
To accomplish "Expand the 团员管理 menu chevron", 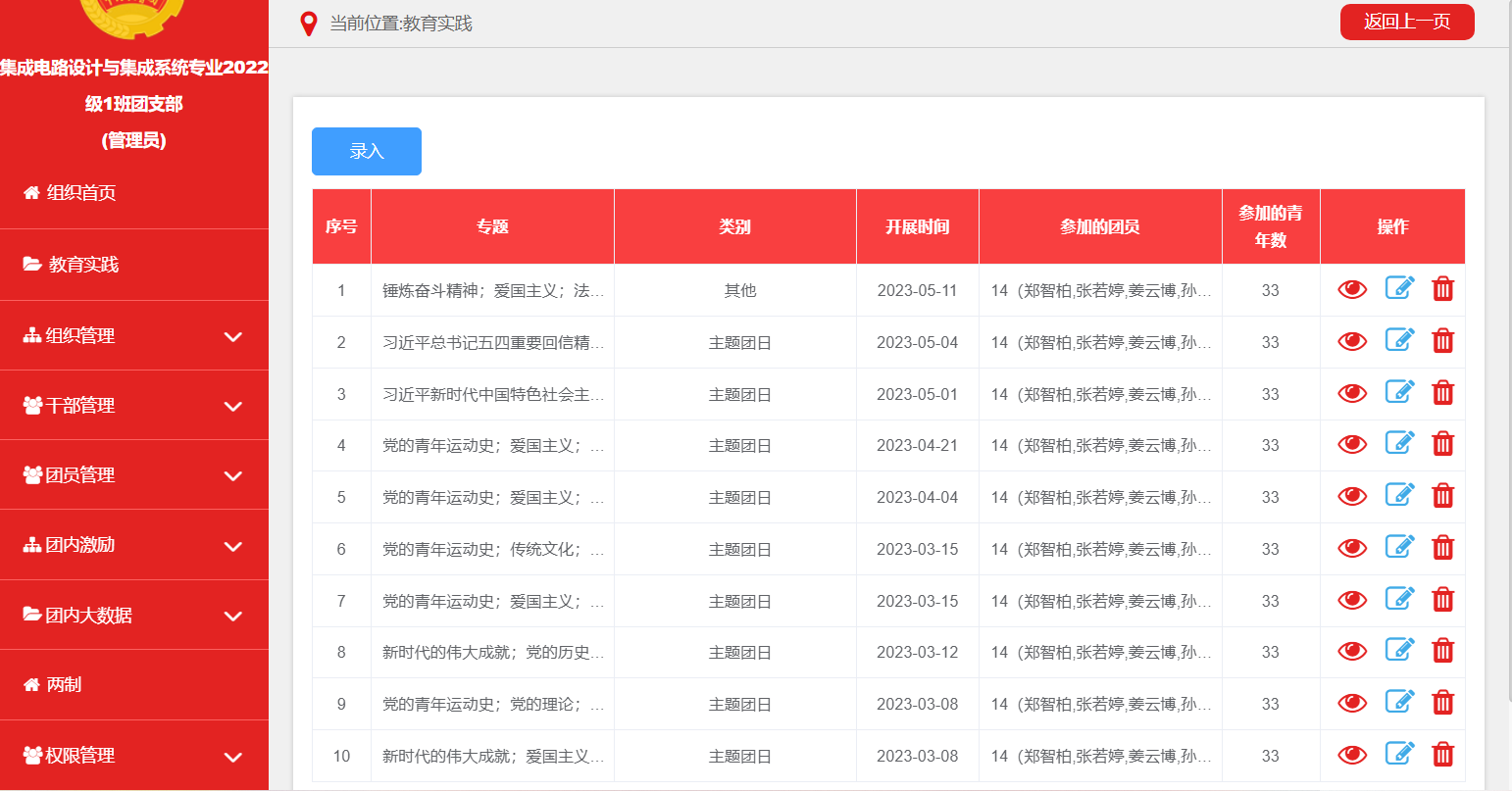I will click(x=232, y=476).
